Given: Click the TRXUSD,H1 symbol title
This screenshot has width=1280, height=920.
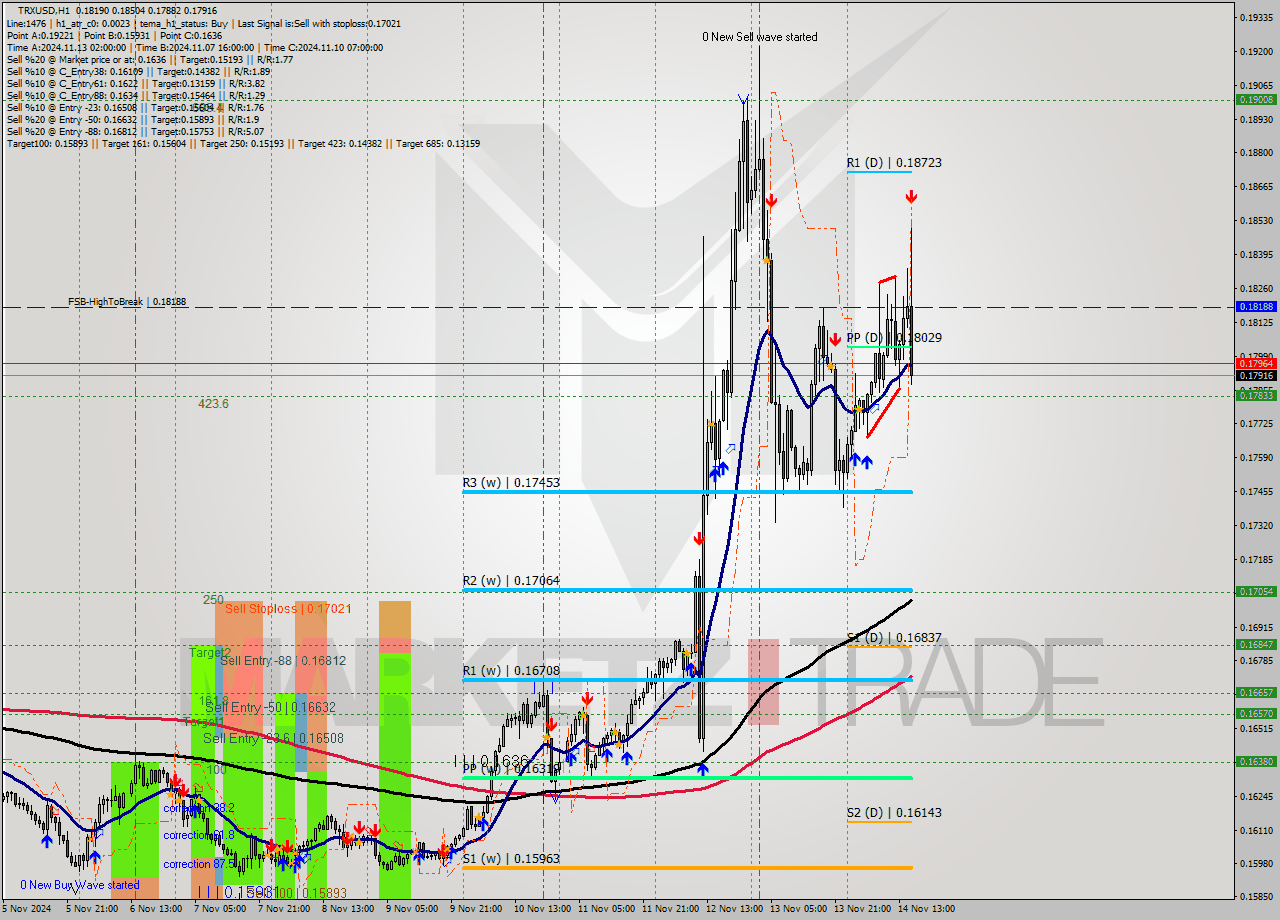Looking at the screenshot, I should click(x=43, y=10).
